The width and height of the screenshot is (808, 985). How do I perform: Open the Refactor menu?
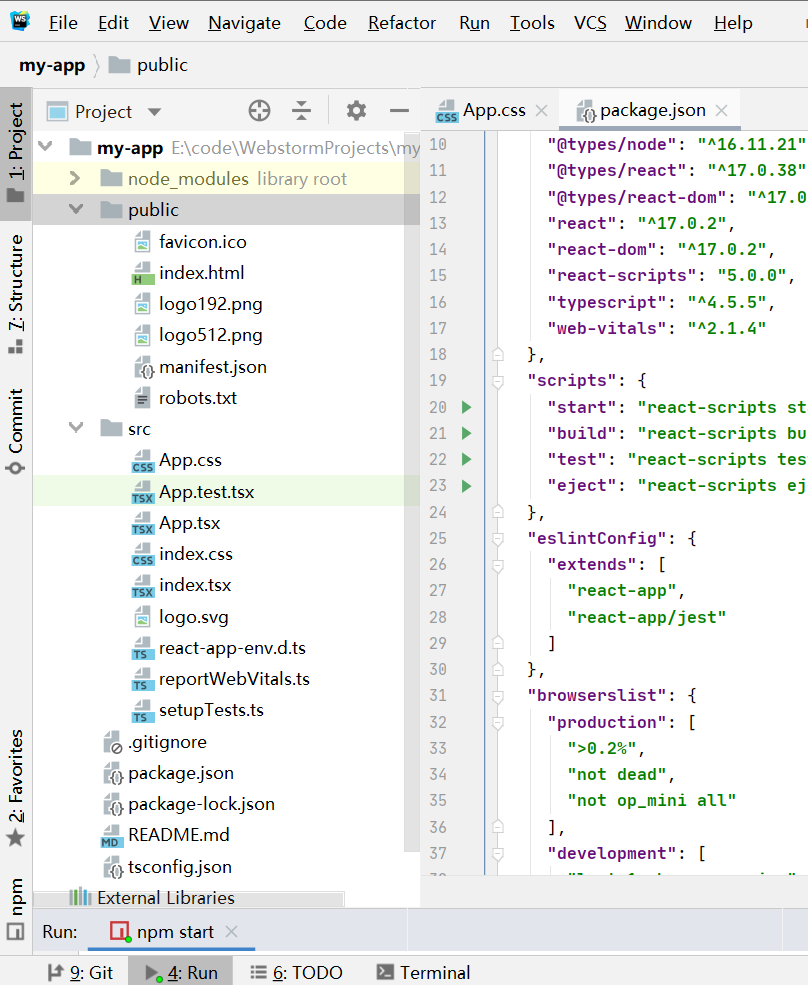pos(401,23)
